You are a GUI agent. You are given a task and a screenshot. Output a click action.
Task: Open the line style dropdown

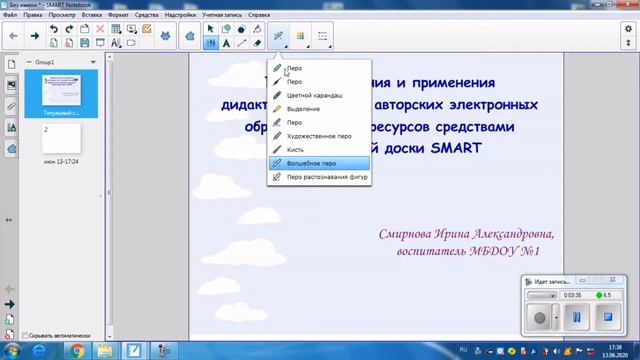pyautogui.click(x=323, y=36)
